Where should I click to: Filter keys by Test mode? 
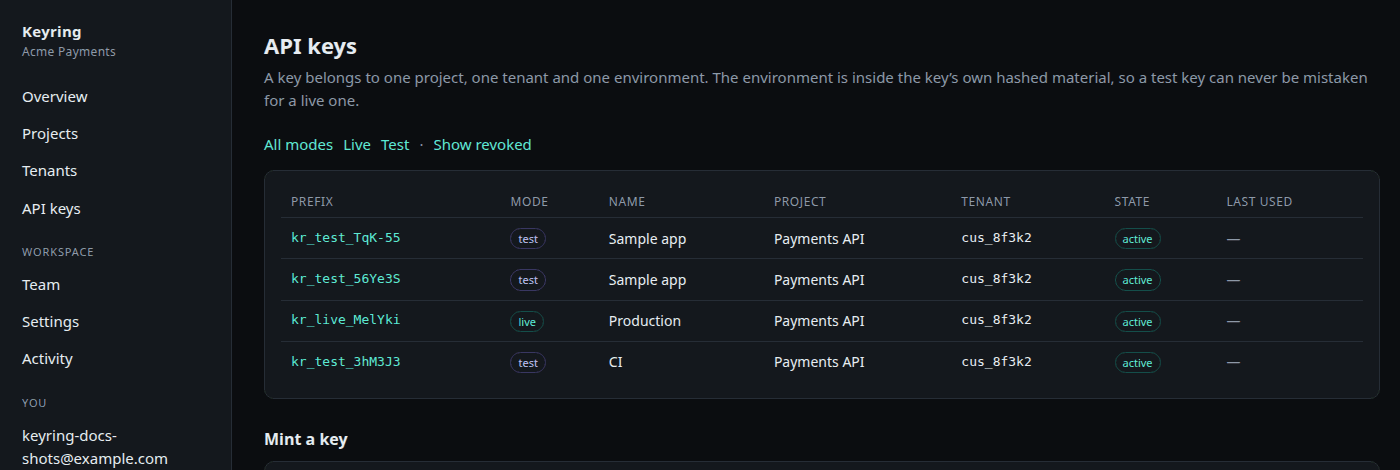395,145
